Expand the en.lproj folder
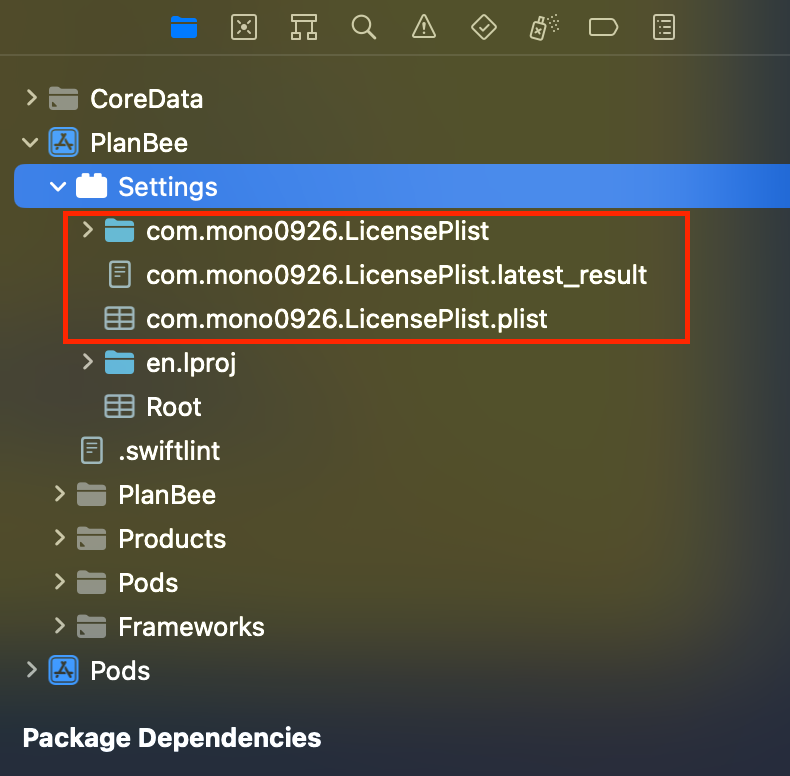This screenshot has height=776, width=790. click(88, 362)
